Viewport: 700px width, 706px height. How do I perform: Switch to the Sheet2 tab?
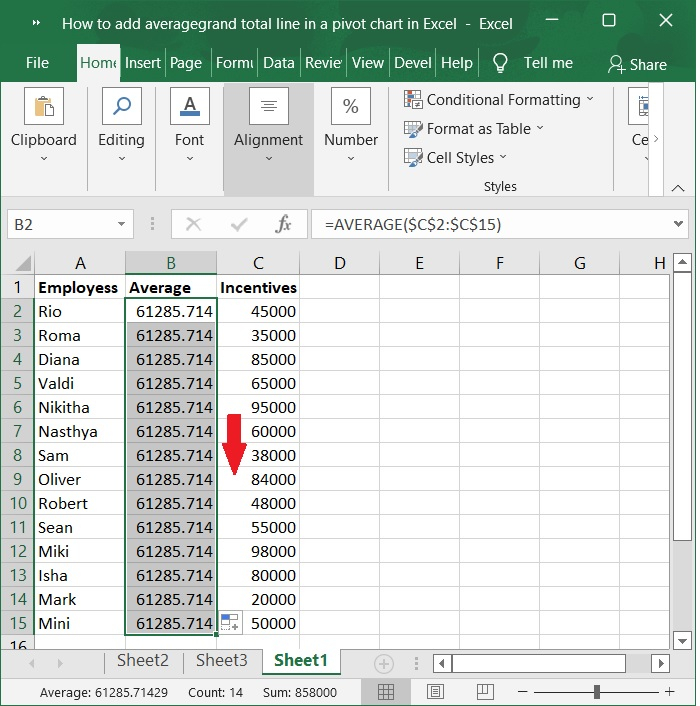(142, 661)
